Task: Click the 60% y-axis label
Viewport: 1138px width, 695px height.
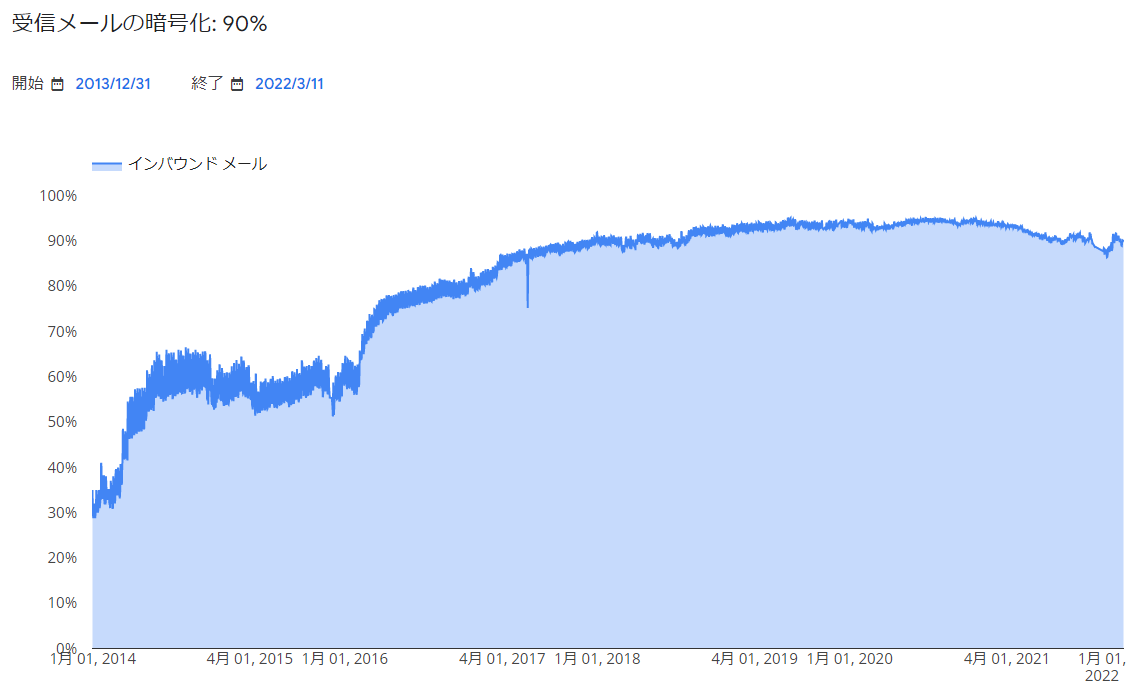Action: (62, 377)
